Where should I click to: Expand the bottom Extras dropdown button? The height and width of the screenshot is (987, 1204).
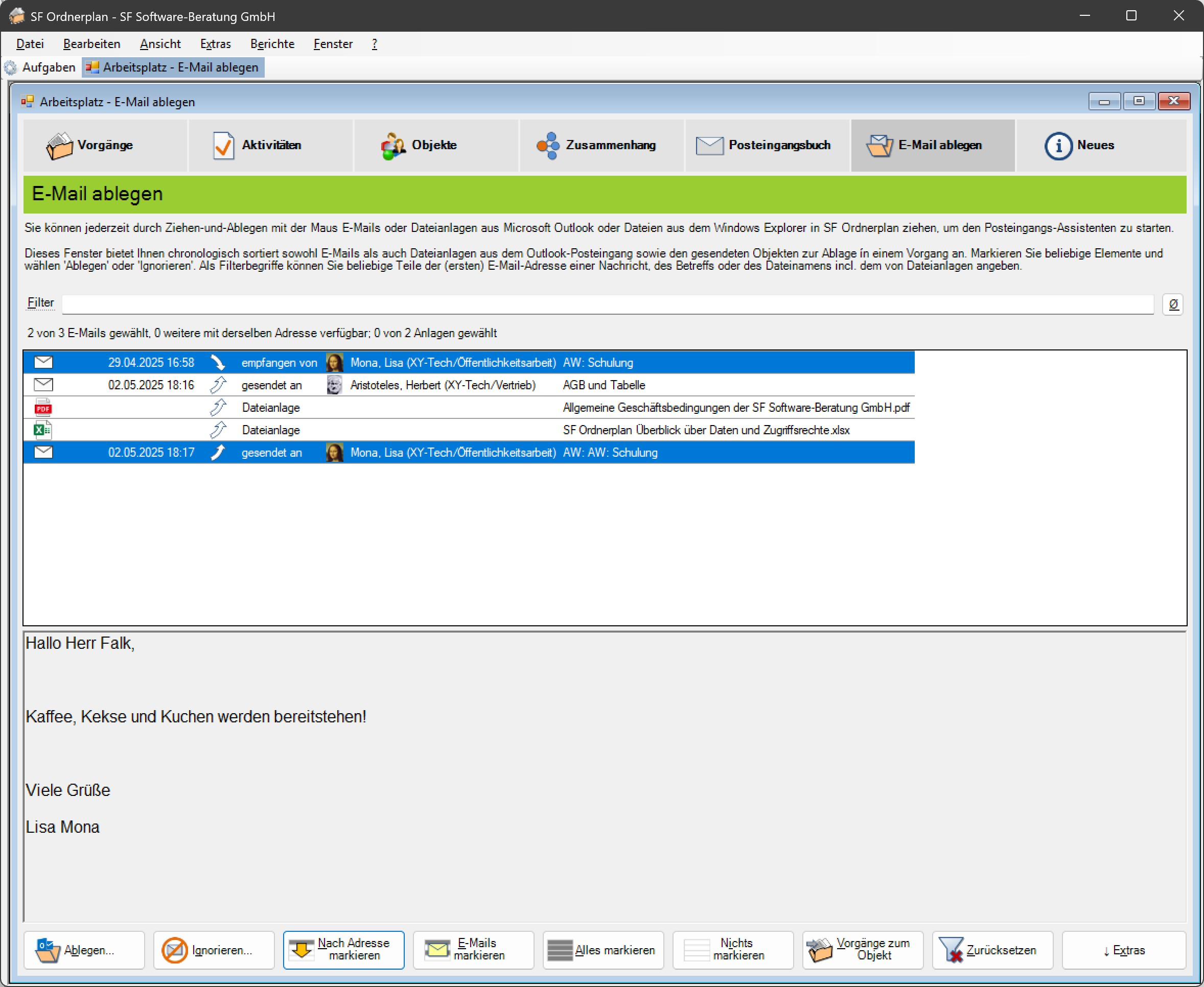click(x=1124, y=950)
